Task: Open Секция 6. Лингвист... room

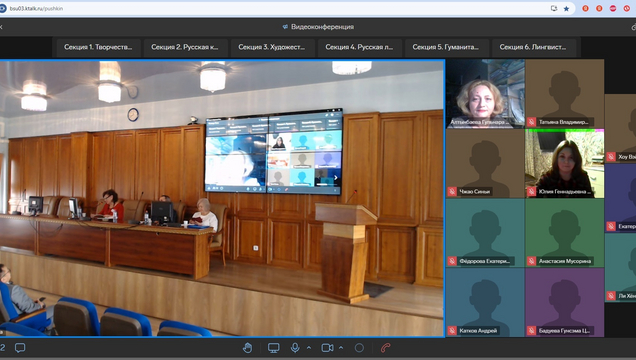Action: 533,47
